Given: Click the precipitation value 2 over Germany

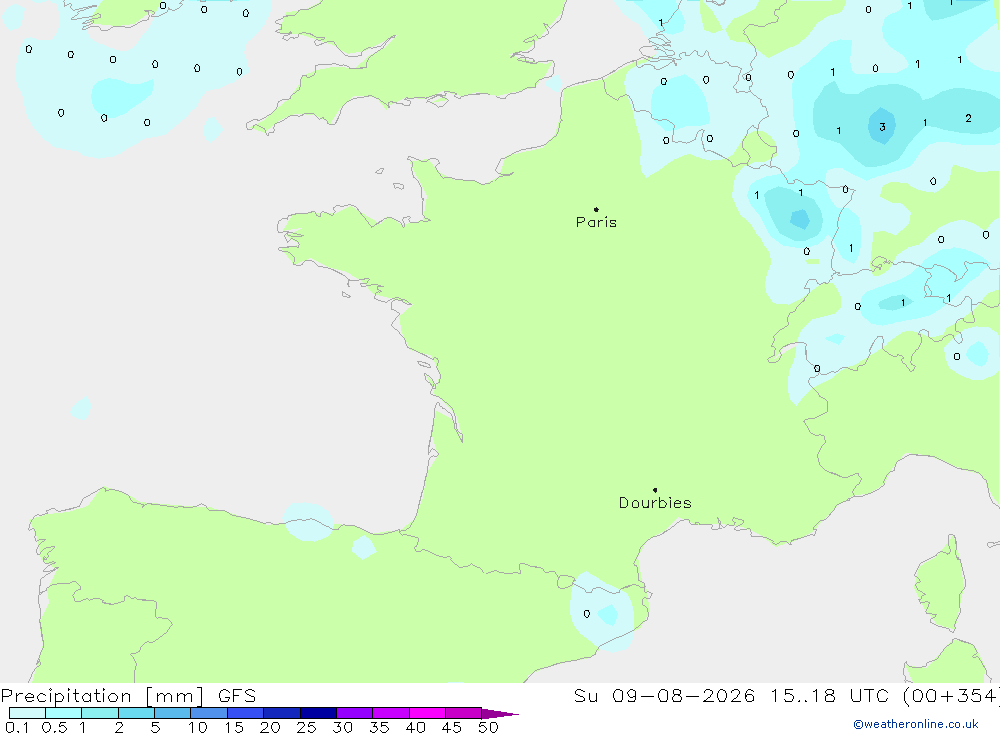Looking at the screenshot, I should pyautogui.click(x=968, y=118).
